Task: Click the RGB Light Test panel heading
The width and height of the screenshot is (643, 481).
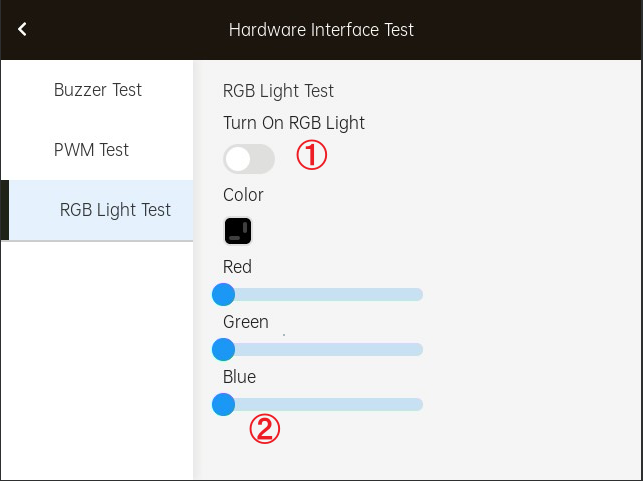Action: click(278, 91)
